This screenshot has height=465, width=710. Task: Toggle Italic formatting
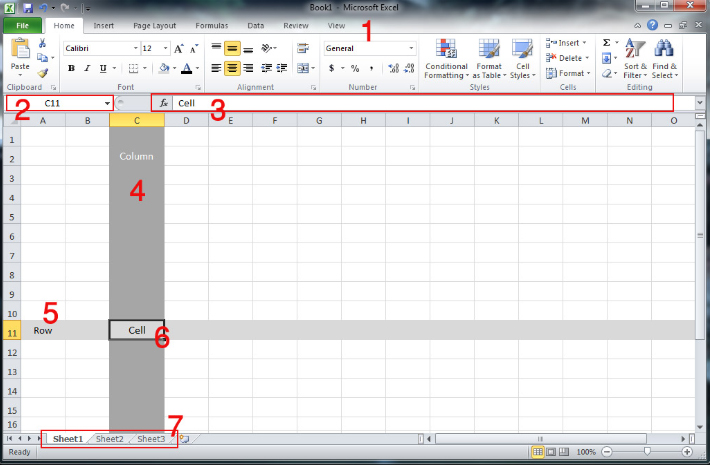click(x=87, y=68)
